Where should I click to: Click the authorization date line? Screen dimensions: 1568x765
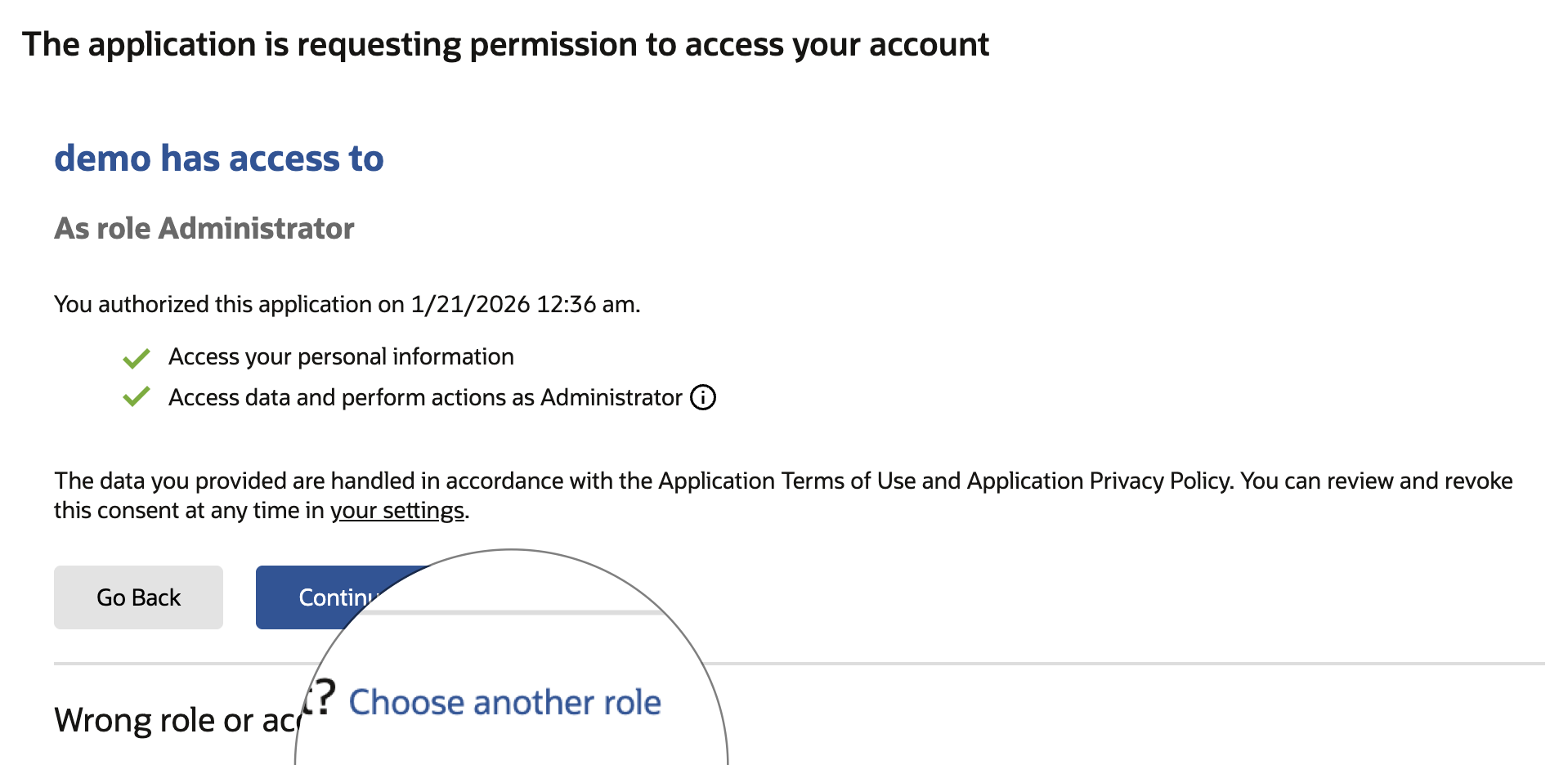click(347, 304)
